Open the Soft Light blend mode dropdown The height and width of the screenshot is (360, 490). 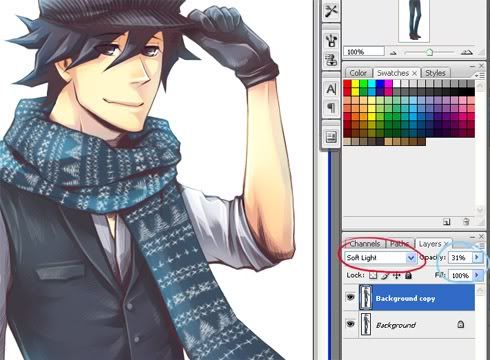click(x=411, y=258)
